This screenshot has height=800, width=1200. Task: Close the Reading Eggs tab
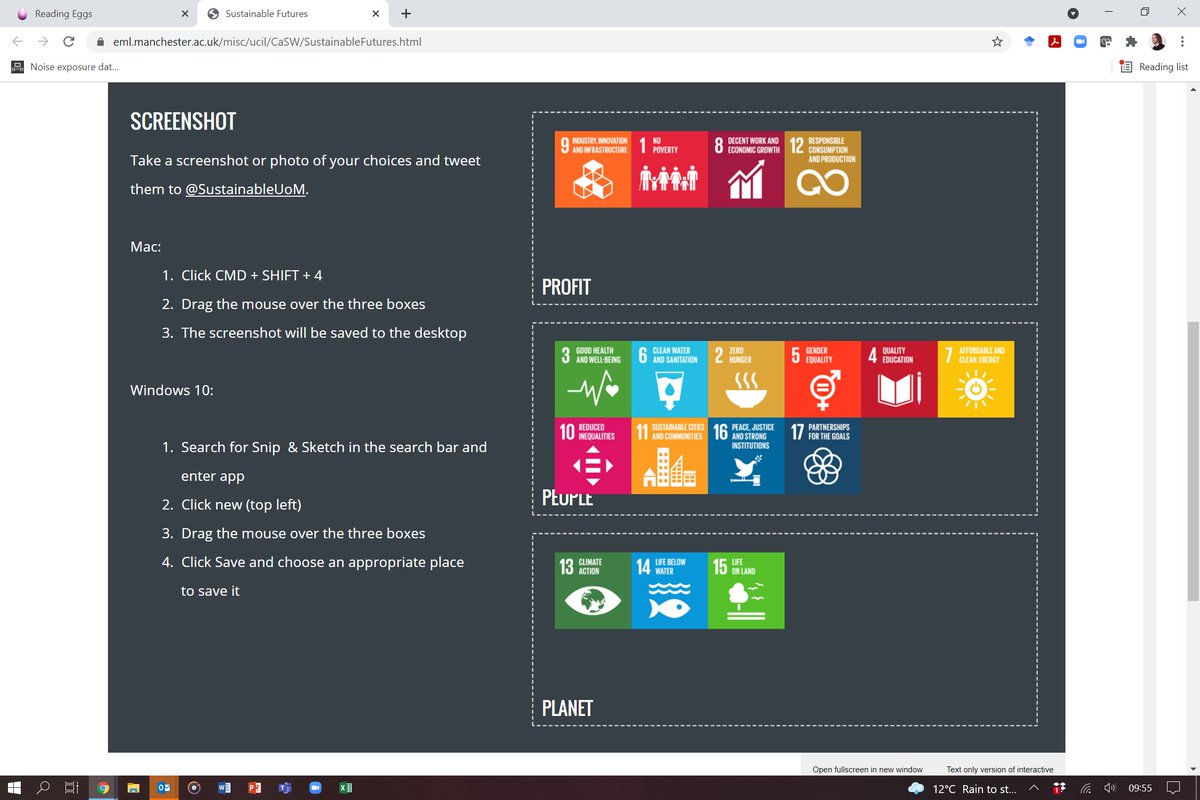pyautogui.click(x=183, y=14)
